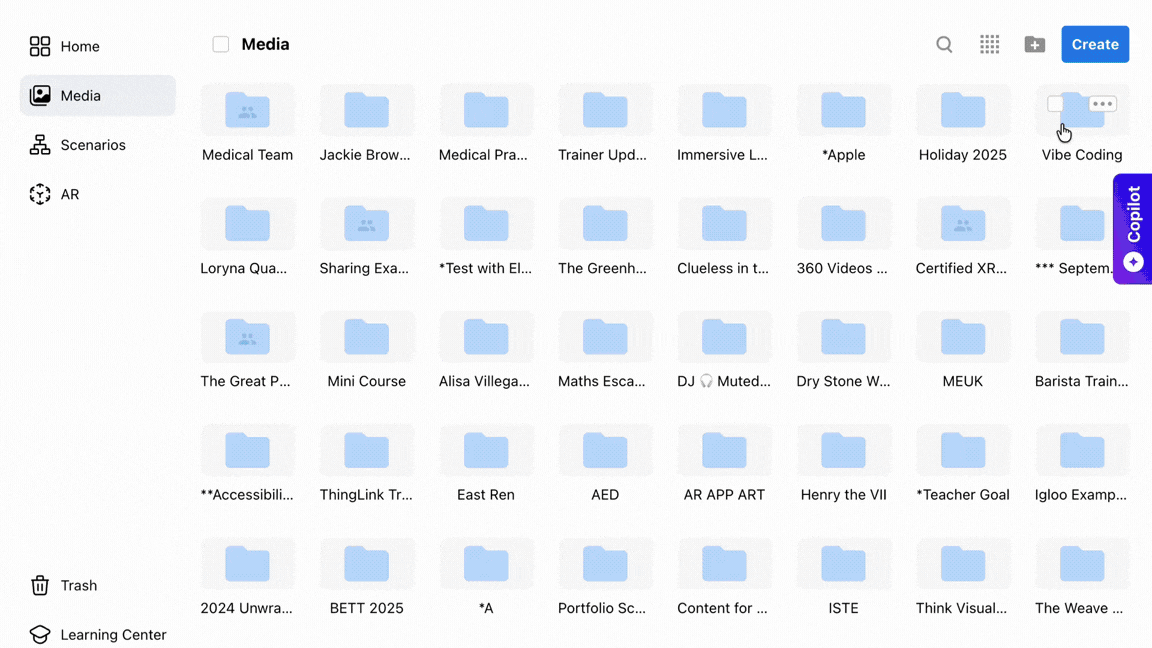This screenshot has height=648, width=1152.
Task: Open the search icon in the header
Action: coord(944,45)
